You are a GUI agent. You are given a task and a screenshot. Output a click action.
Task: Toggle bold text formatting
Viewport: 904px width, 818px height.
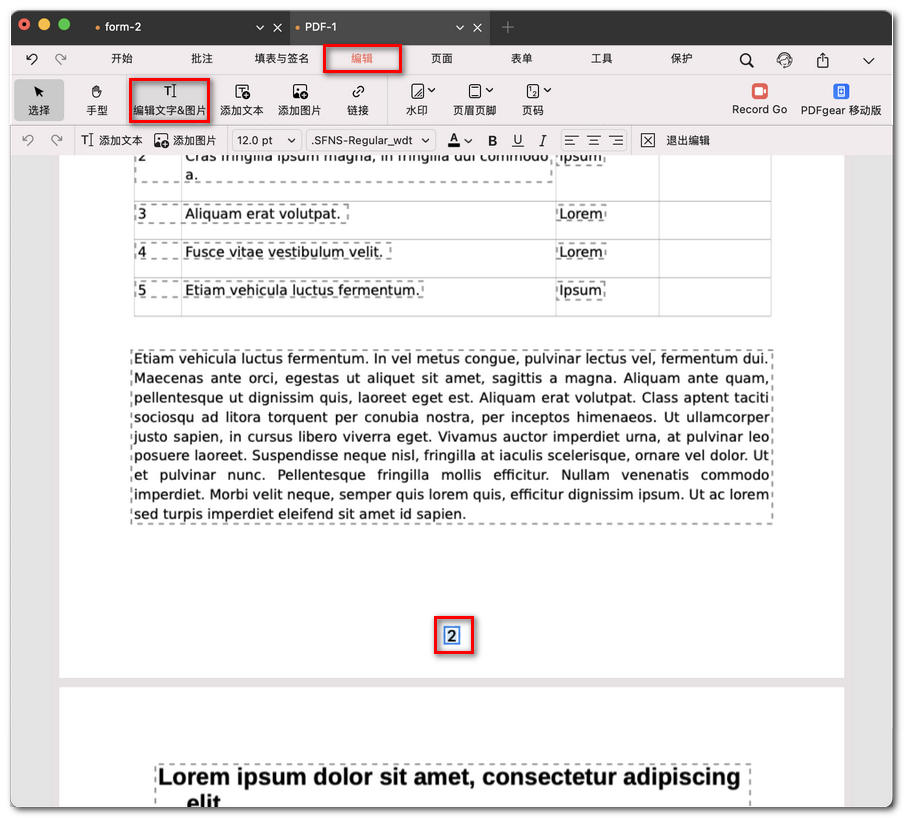[492, 141]
